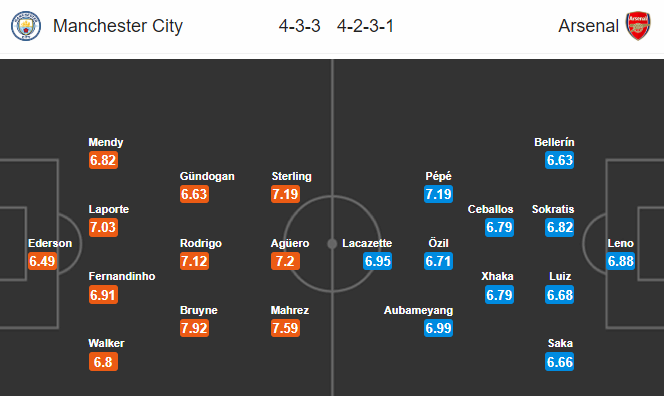Screen dimensions: 664x396
Task: Open the Arsenal team name link
Action: (588, 26)
